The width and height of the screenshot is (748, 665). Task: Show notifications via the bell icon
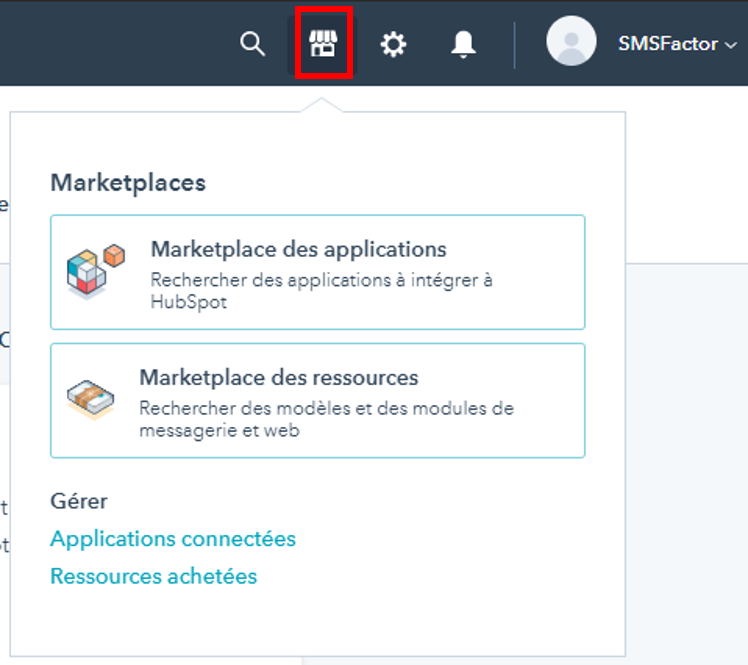coord(463,44)
